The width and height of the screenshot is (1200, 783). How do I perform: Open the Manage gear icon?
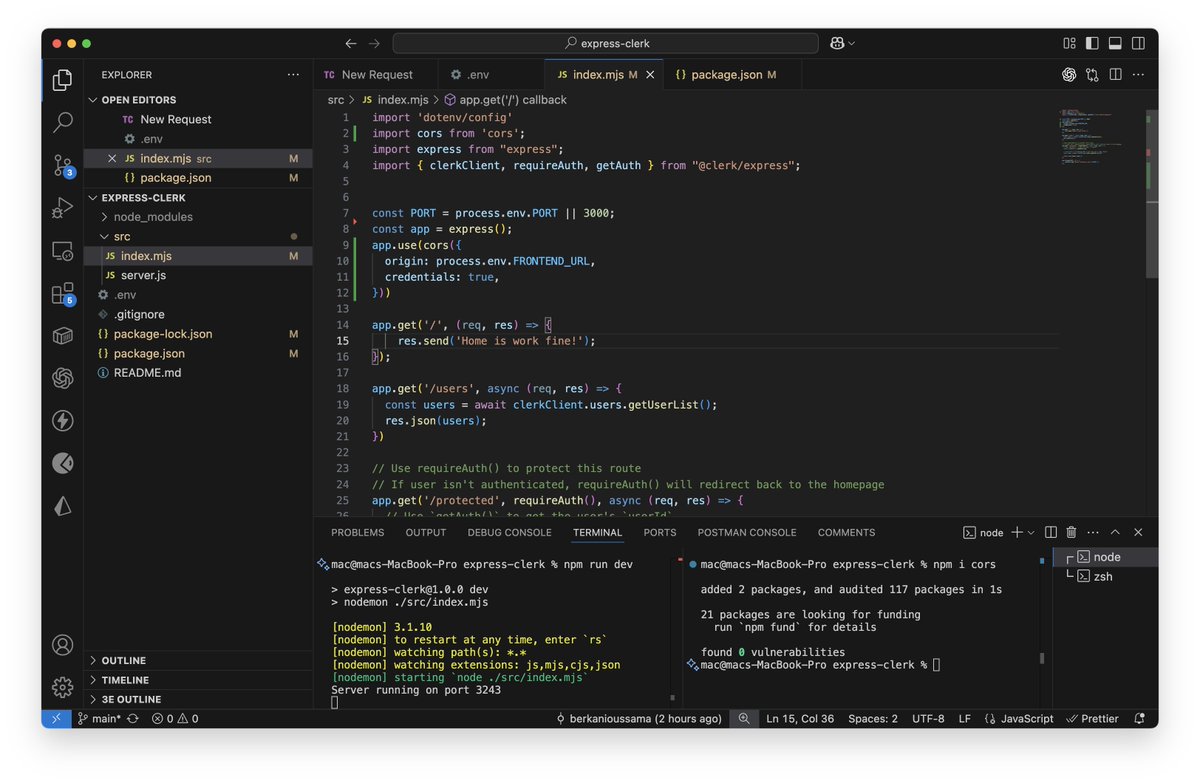62,687
